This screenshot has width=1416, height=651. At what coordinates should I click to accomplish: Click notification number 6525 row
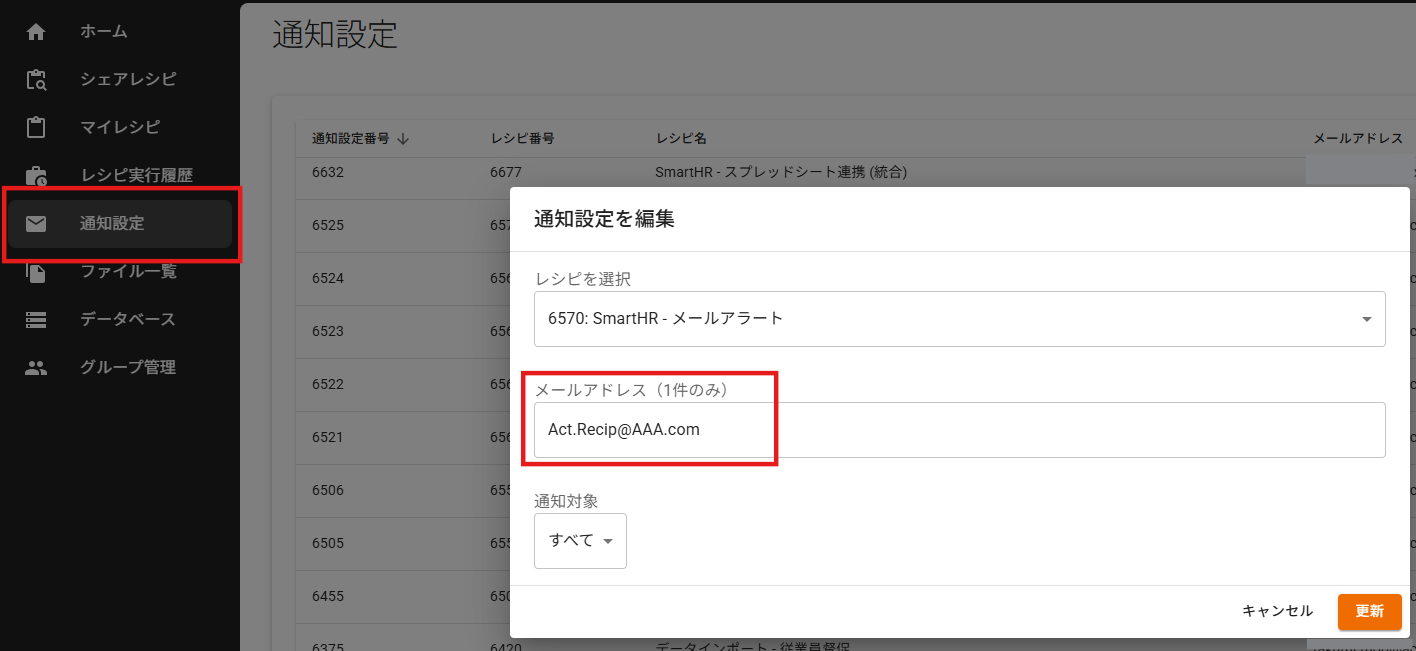(x=328, y=225)
